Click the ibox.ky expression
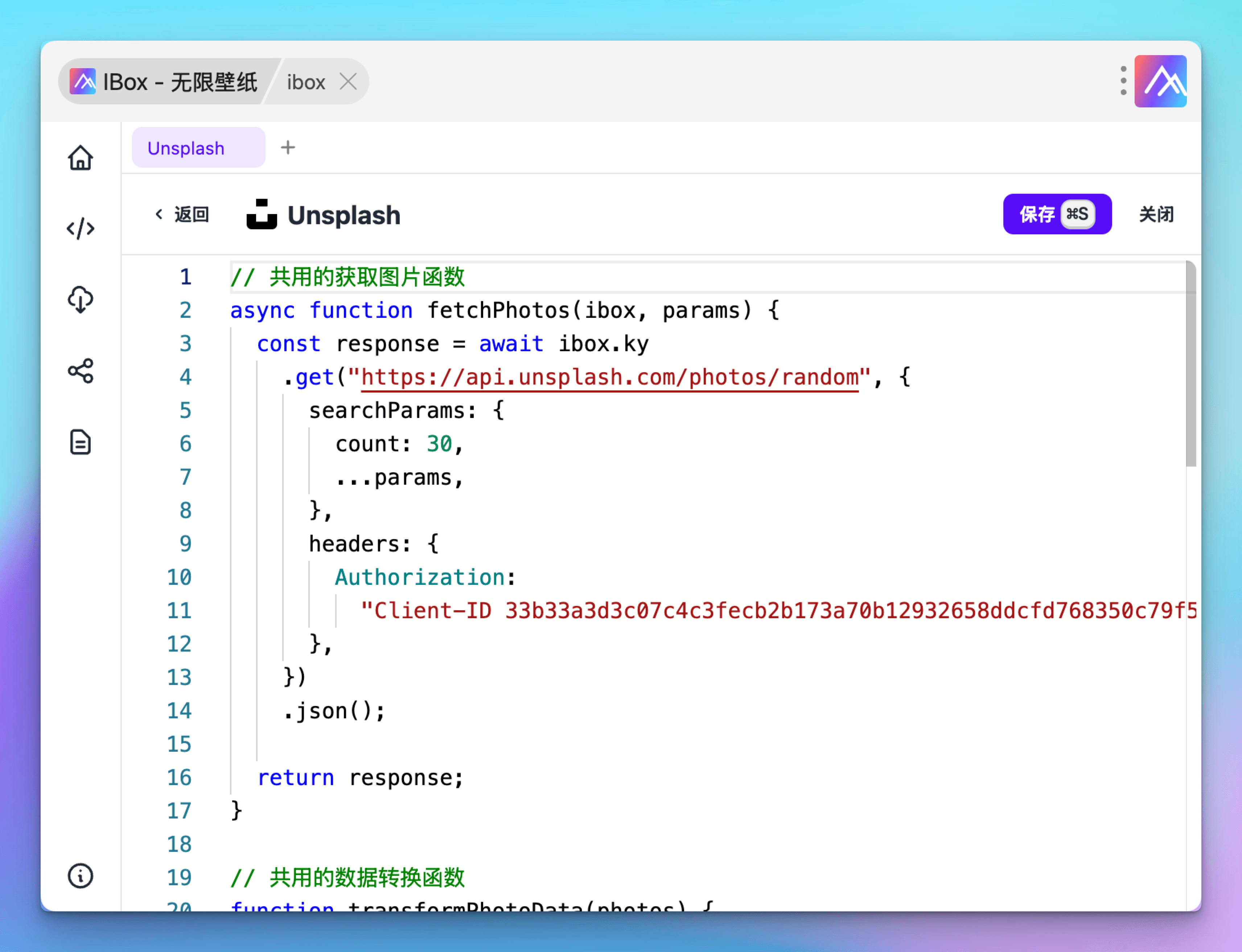 604,344
